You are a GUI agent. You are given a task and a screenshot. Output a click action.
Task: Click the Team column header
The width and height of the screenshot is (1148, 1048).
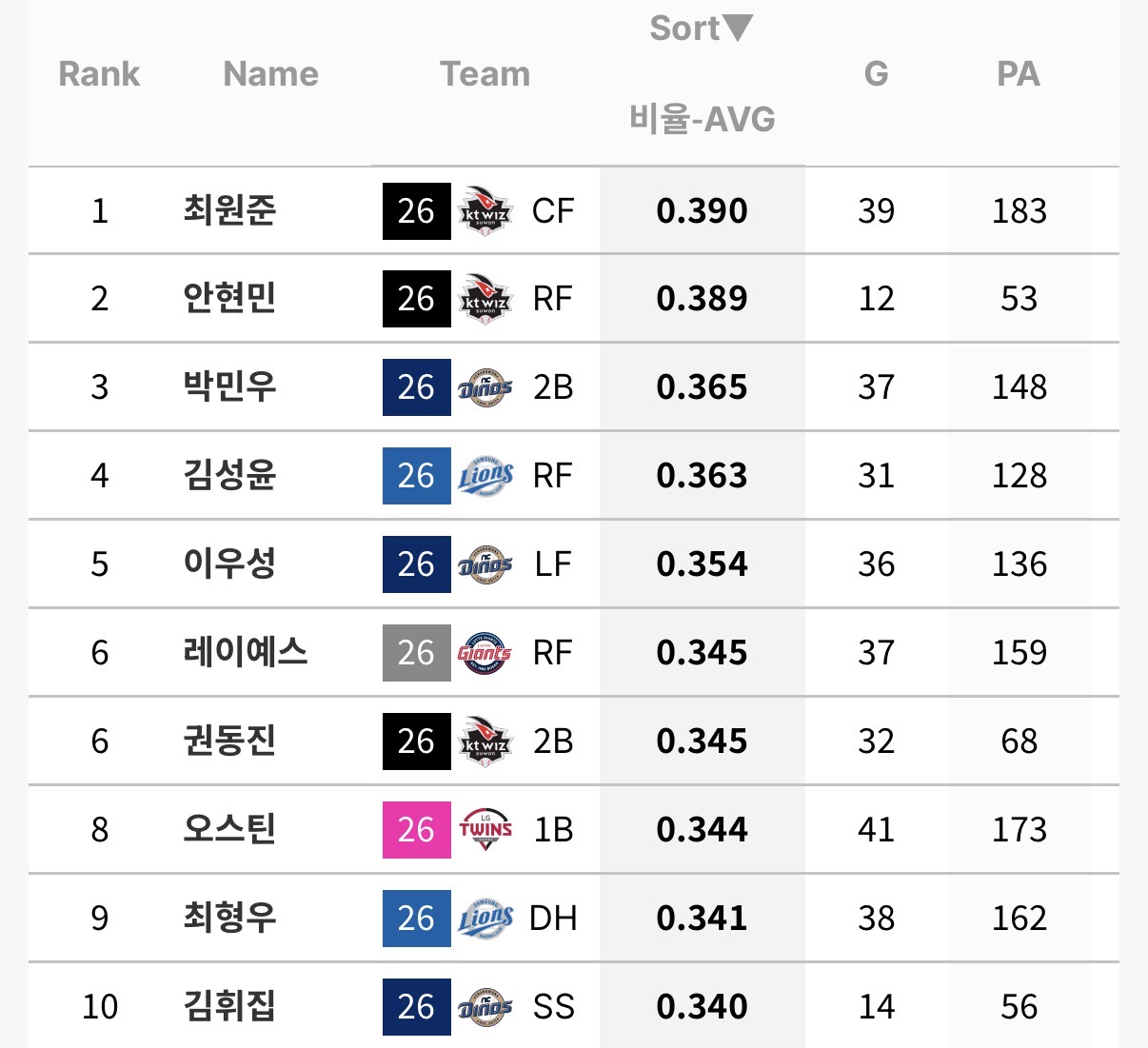click(485, 73)
